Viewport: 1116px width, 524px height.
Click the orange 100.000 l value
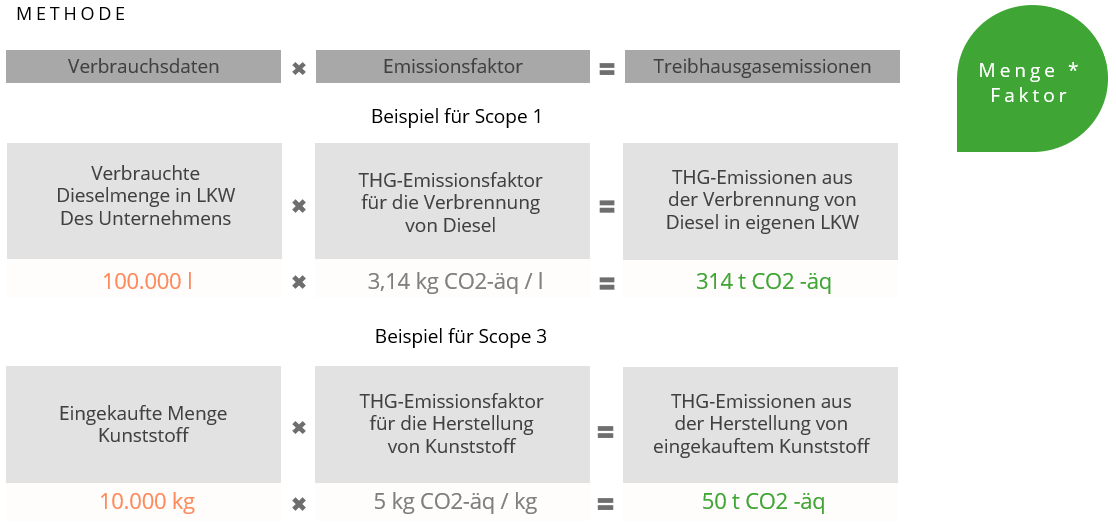click(x=147, y=281)
